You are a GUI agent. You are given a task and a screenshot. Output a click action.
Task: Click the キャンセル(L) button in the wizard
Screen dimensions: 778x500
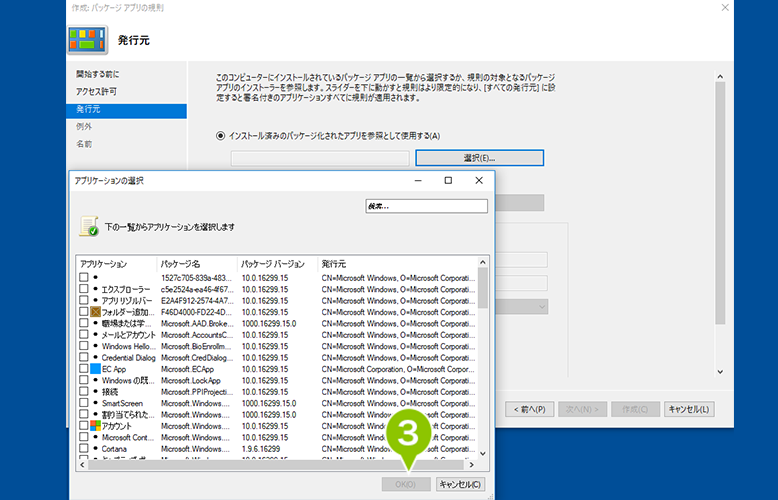coord(689,409)
